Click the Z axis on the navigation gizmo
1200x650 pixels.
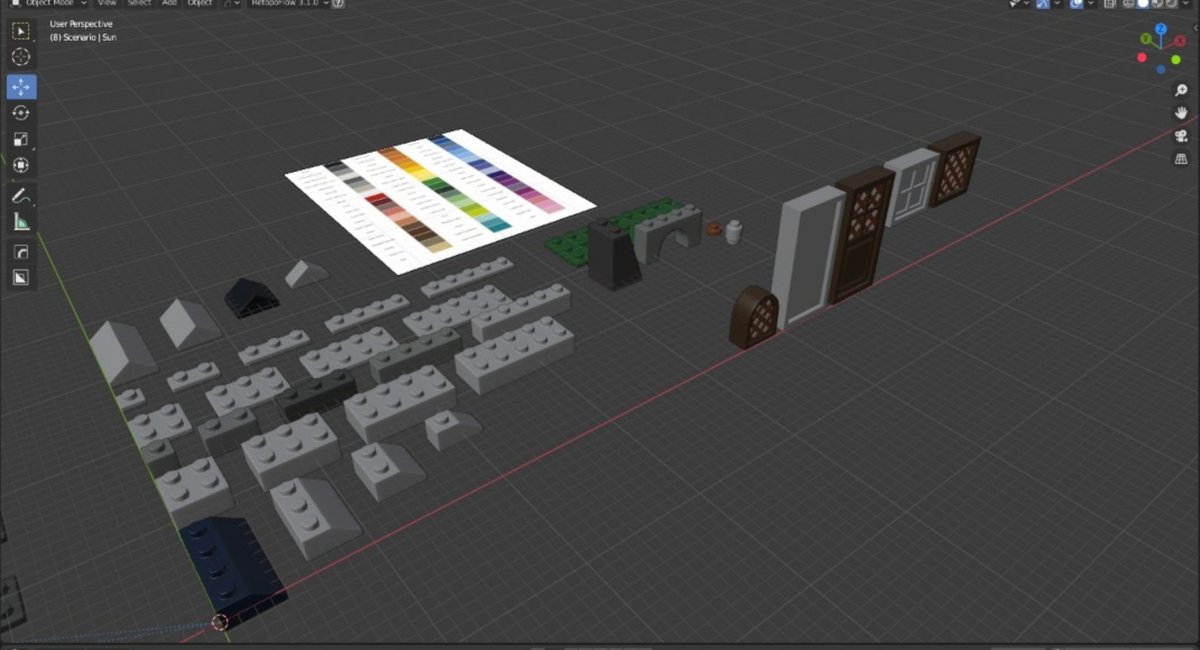1160,29
